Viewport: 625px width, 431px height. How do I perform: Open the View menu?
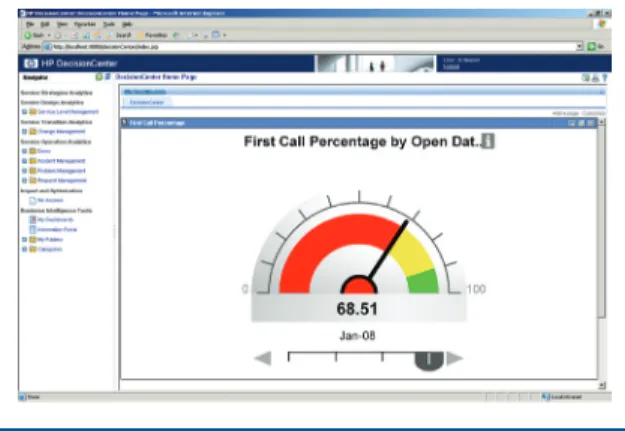62,24
